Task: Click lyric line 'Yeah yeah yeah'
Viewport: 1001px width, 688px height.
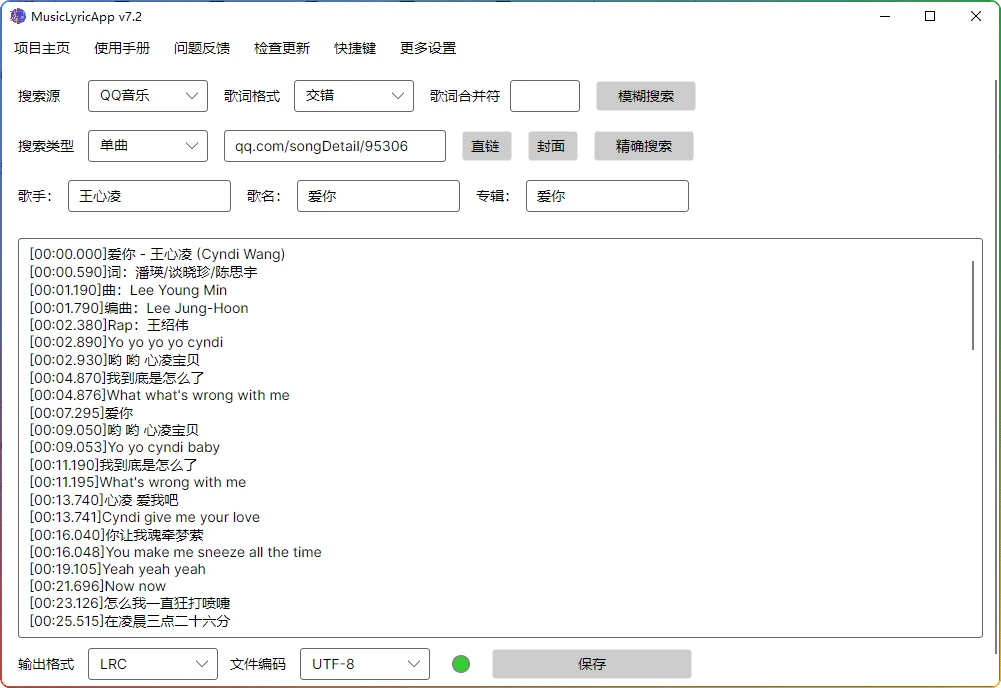Action: pos(154,570)
